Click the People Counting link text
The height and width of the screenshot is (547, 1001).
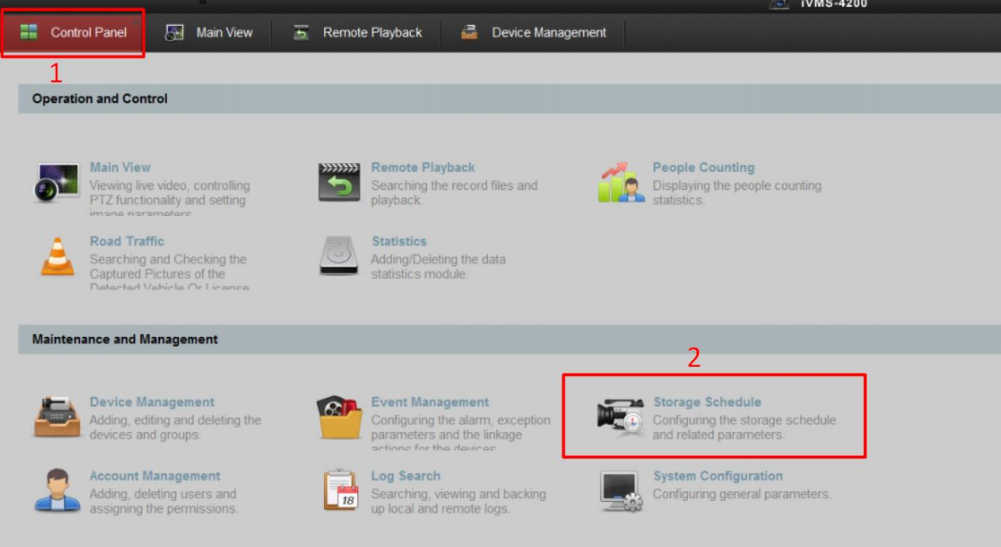703,167
